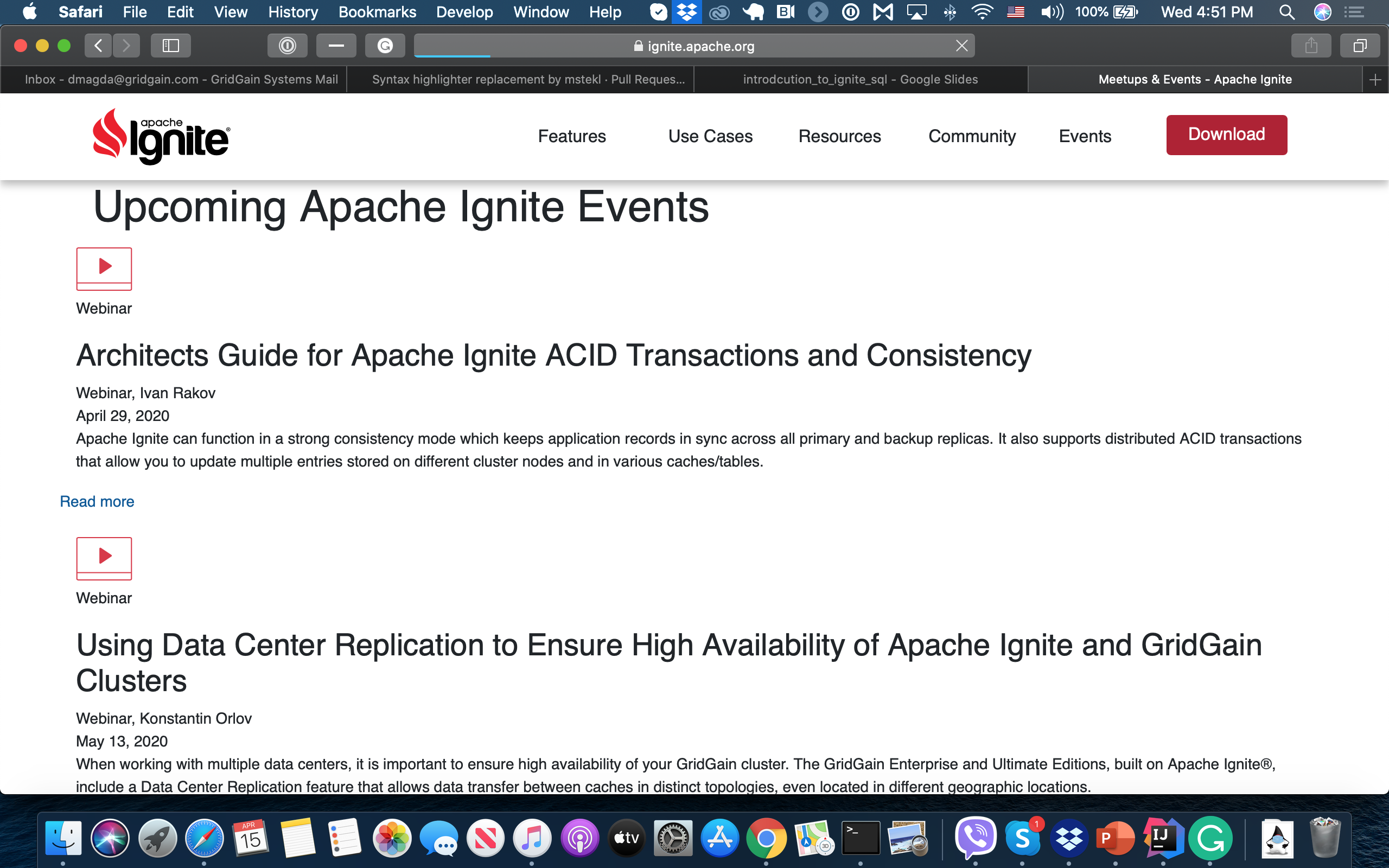1389x868 pixels.
Task: Toggle the volume icon in menu bar
Action: tap(1051, 11)
